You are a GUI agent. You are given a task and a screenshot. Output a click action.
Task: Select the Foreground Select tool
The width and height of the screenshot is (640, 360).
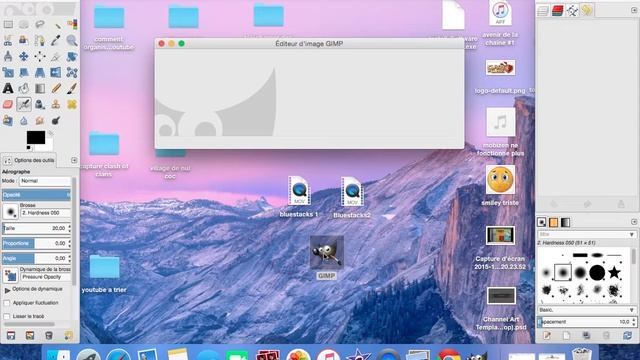24,40
